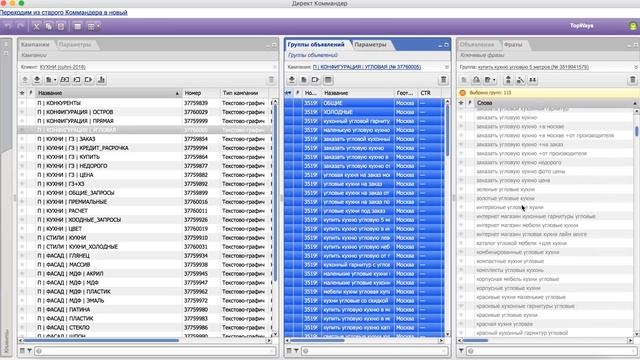Image resolution: width=640 pixels, height=360 pixels.
Task: Expand the Кампания row chevron in the ad groups panel
Action: (x=447, y=67)
